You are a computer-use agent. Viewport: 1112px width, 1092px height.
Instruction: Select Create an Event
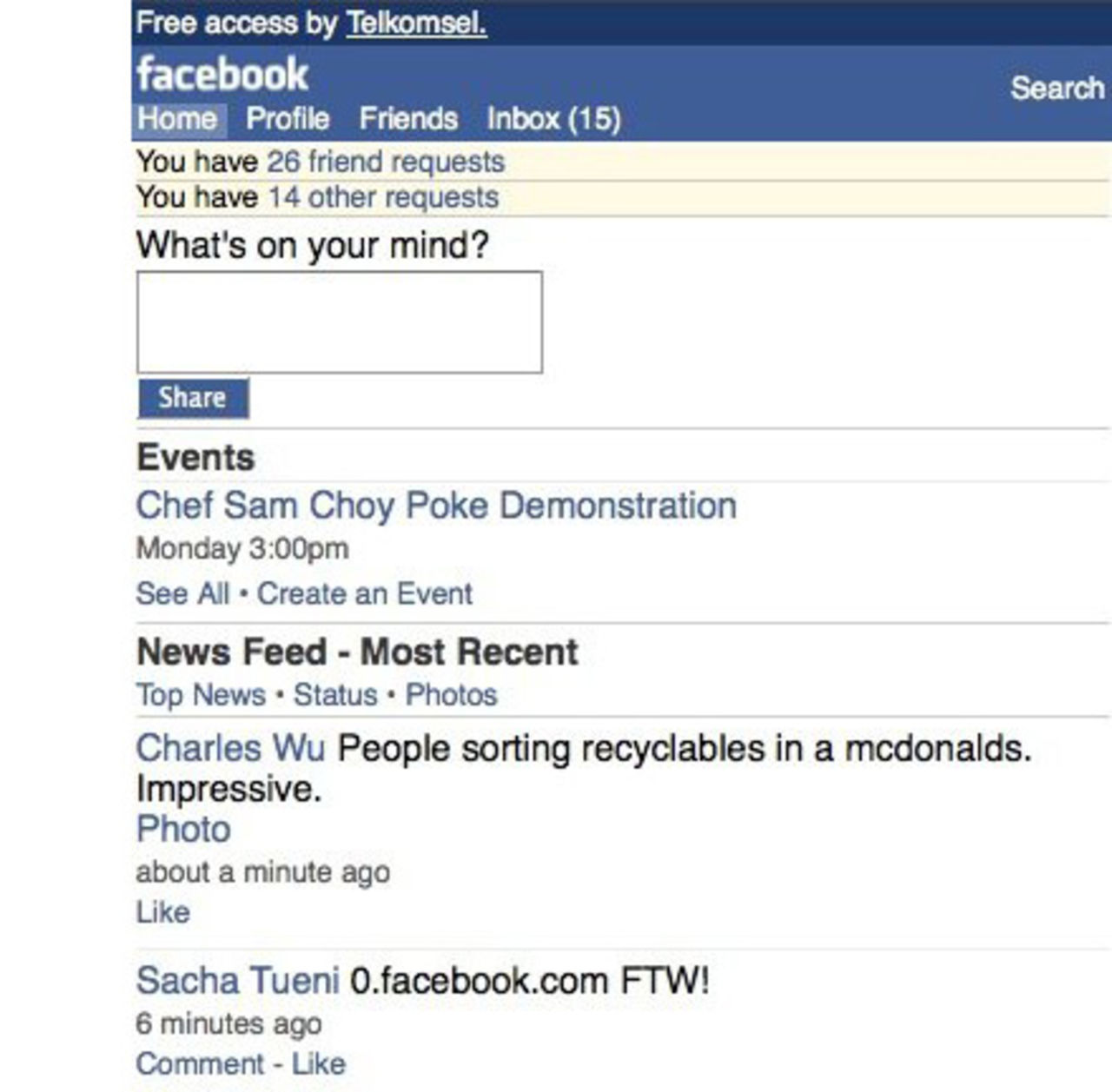365,593
